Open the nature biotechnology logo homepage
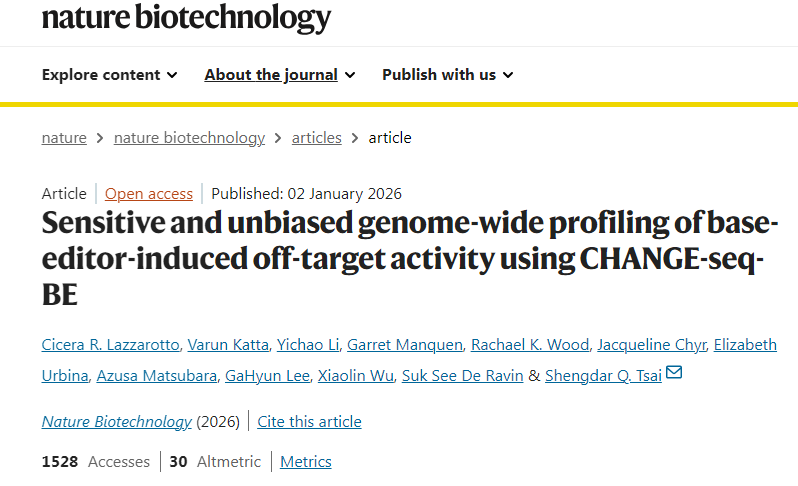 point(186,17)
